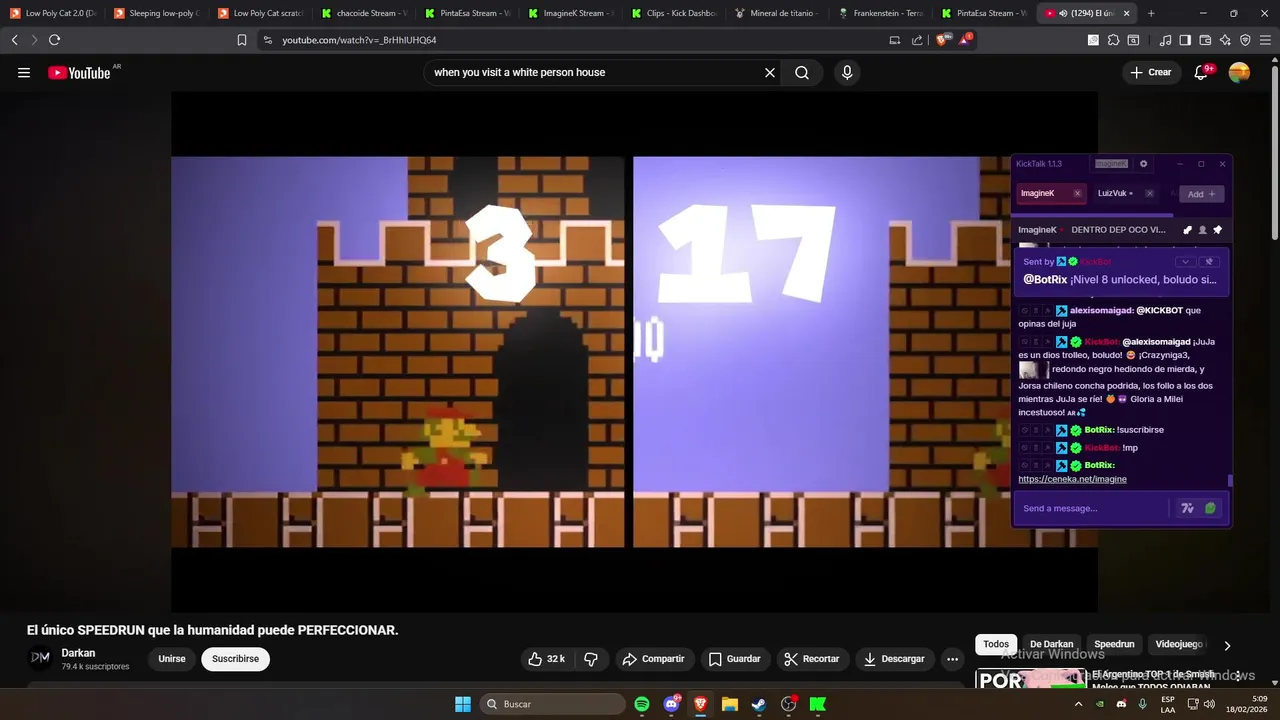Switch to the Mineral de titanio tab
The height and width of the screenshot is (720, 1280).
click(778, 13)
